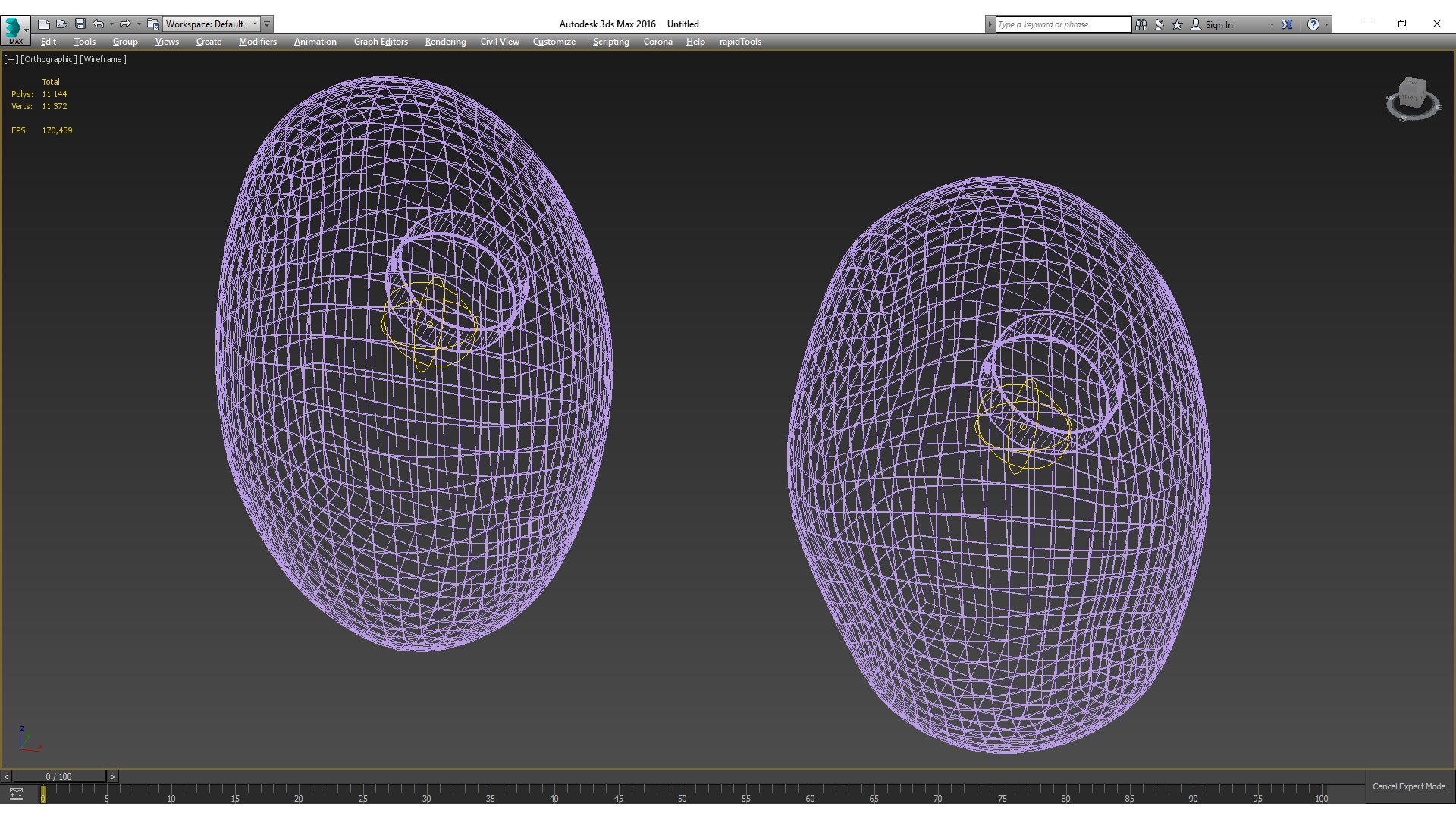
Task: Click the binoculars search icon
Action: (1141, 24)
